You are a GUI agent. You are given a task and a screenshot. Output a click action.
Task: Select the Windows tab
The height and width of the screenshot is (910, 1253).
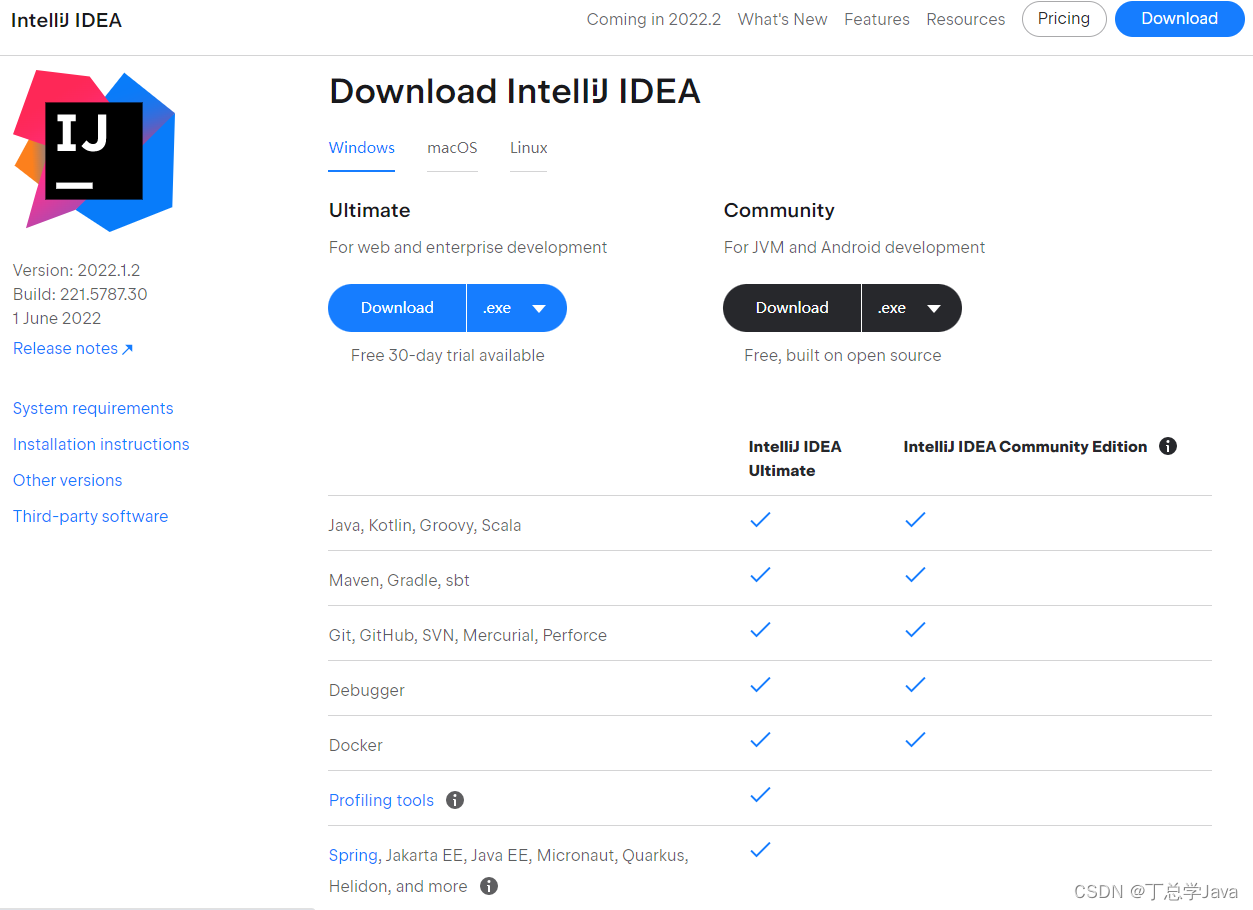click(362, 148)
